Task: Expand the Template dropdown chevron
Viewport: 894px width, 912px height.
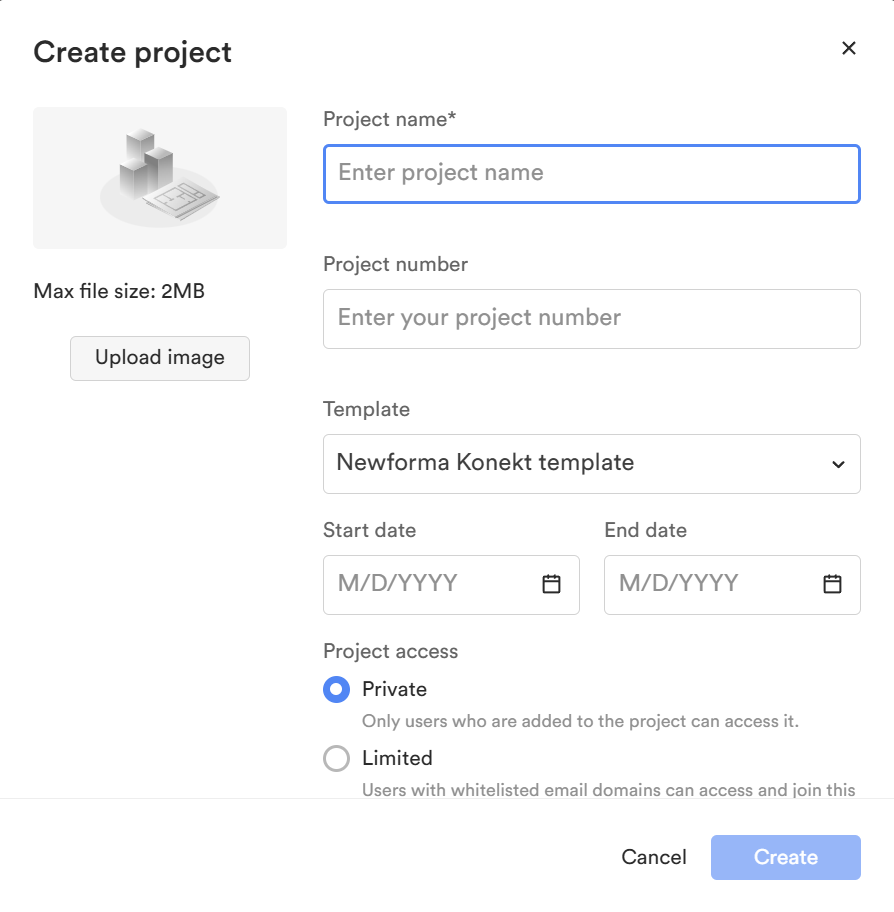Action: pos(838,464)
